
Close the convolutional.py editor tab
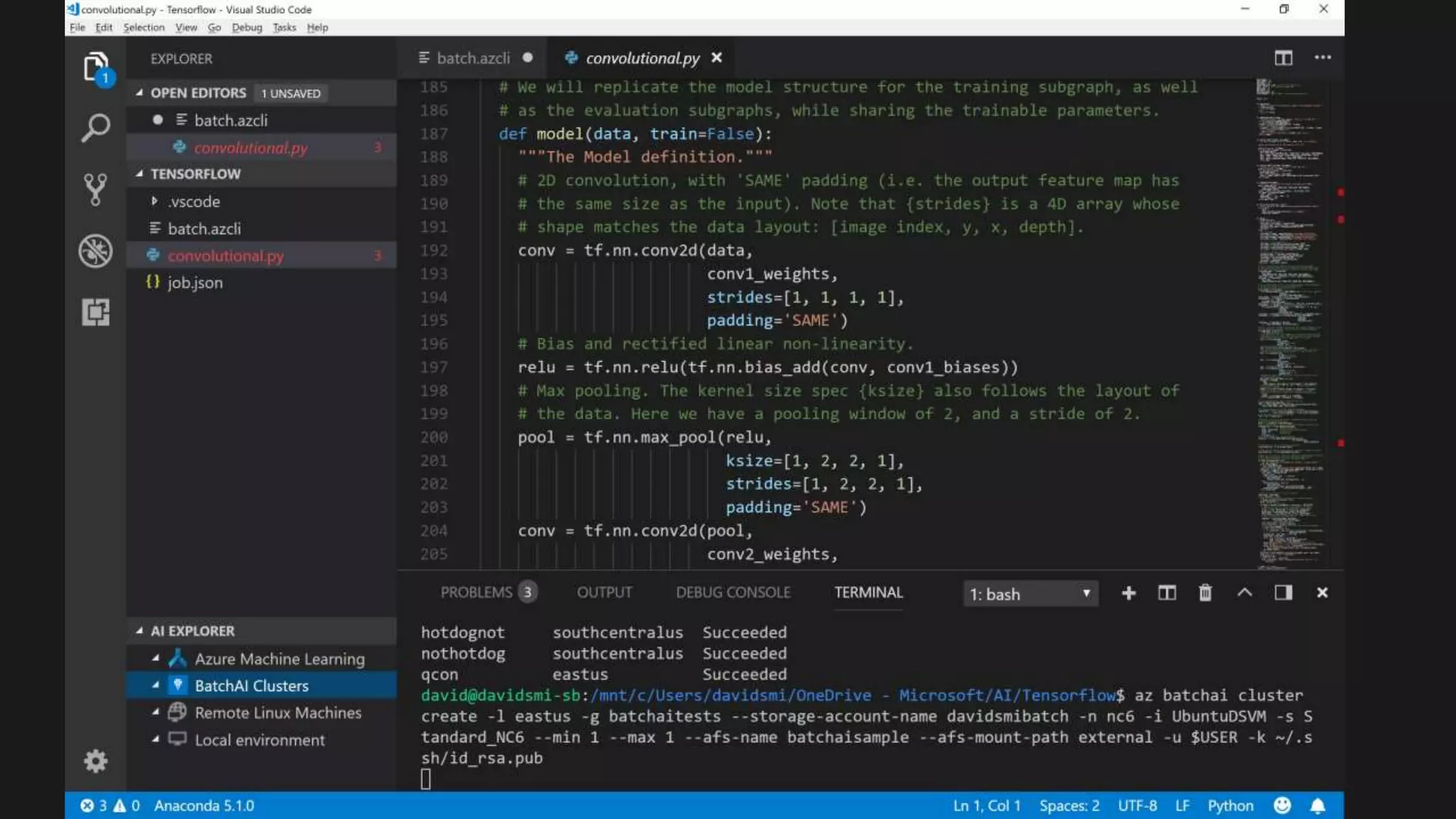(x=717, y=58)
